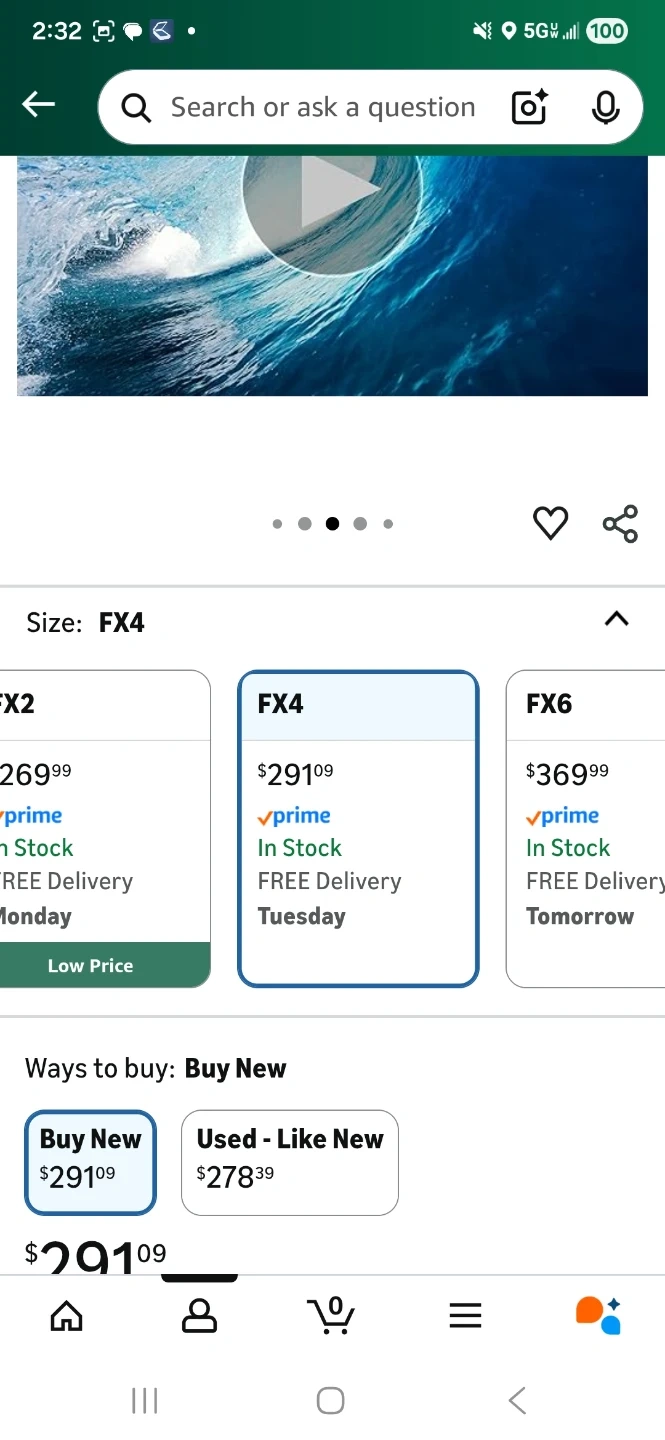The image size is (665, 1440).
Task: Tap the microphone voice search icon
Action: click(x=605, y=107)
